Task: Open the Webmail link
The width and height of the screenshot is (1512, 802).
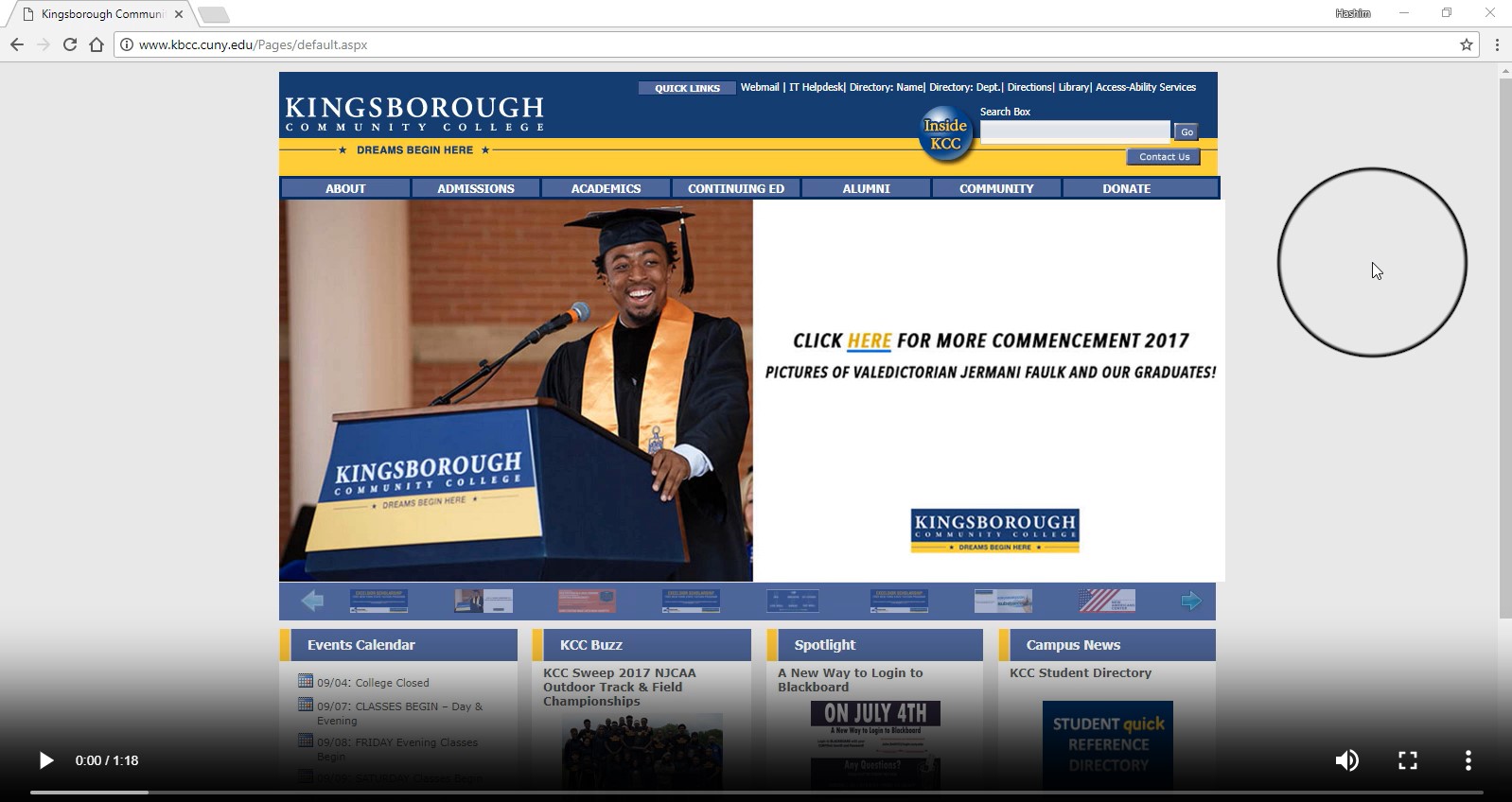Action: [760, 87]
